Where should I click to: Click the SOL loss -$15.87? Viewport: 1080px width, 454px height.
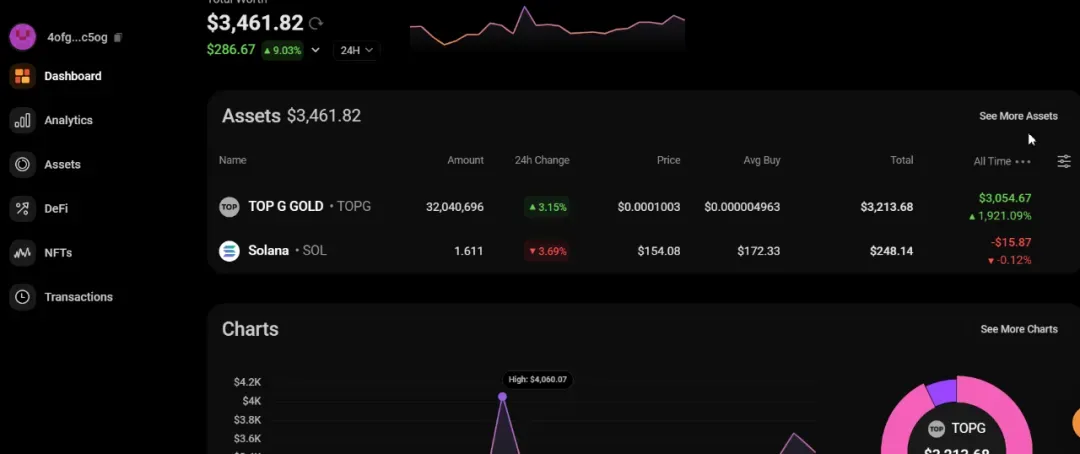click(x=1011, y=242)
